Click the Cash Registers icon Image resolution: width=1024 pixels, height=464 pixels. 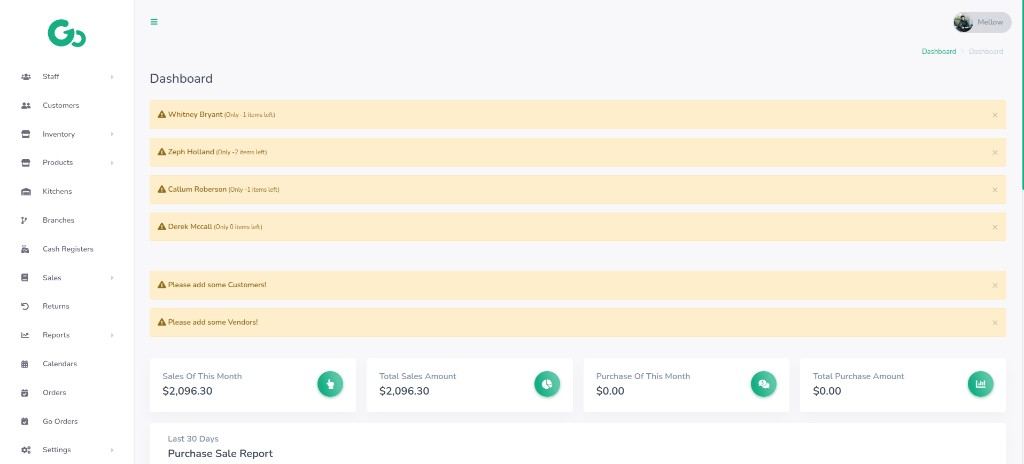click(25, 249)
